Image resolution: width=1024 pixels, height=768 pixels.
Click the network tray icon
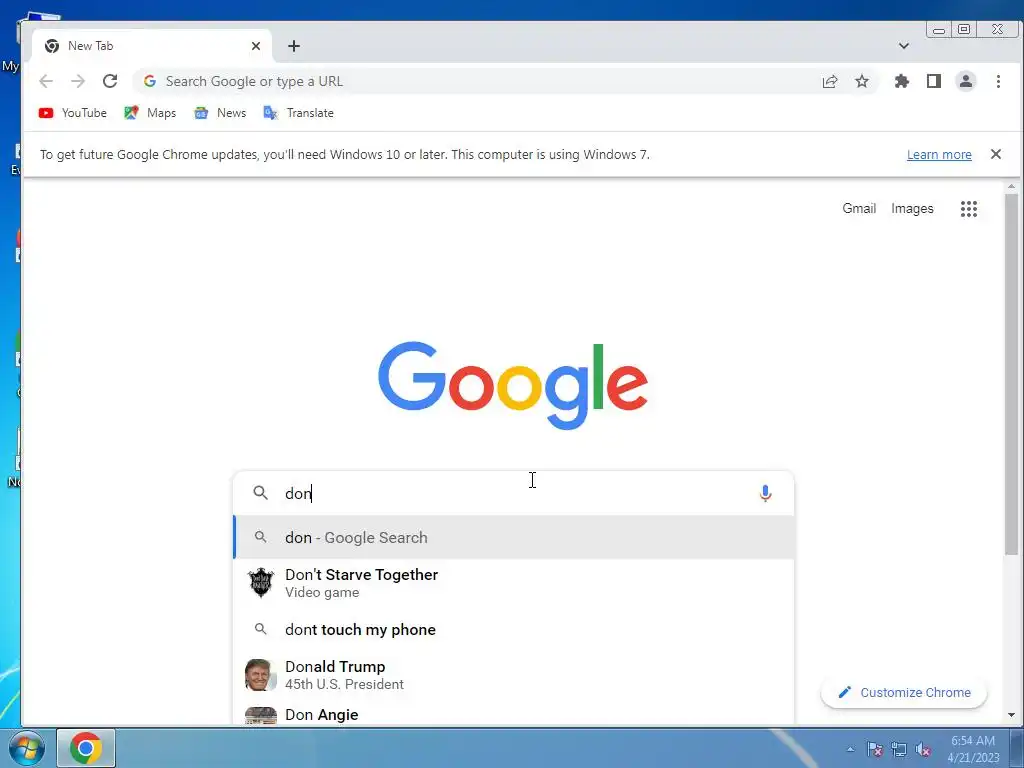tap(899, 749)
